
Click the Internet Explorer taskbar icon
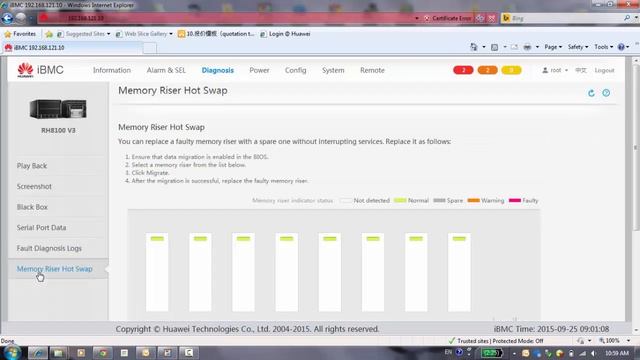pos(38,353)
